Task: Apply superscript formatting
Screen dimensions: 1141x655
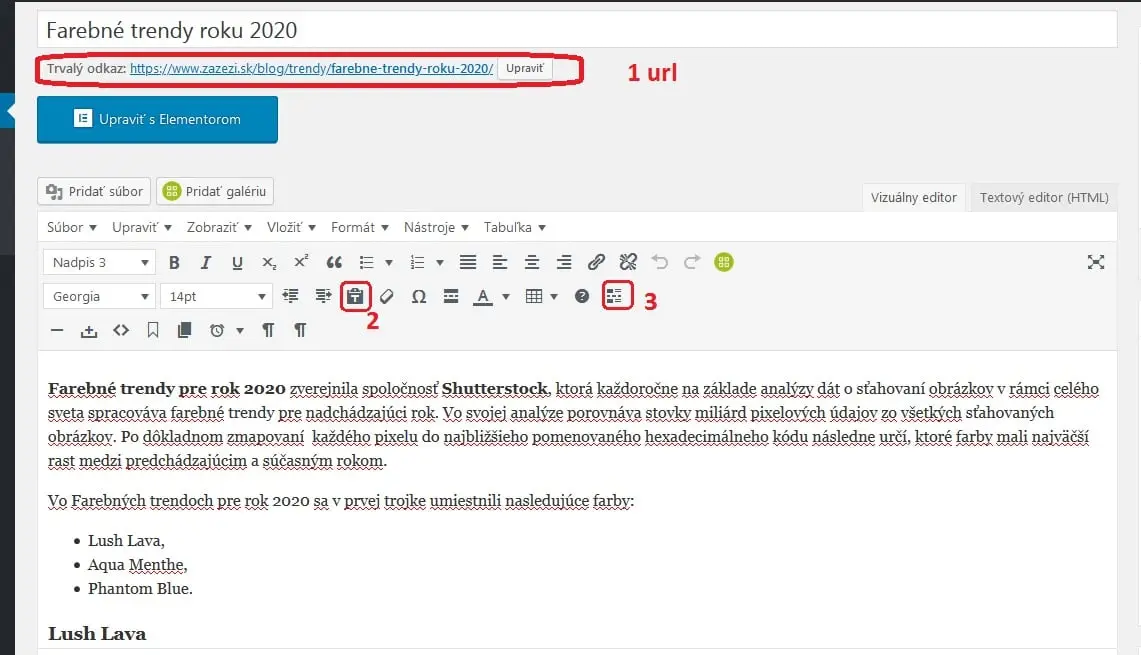Action: click(301, 263)
